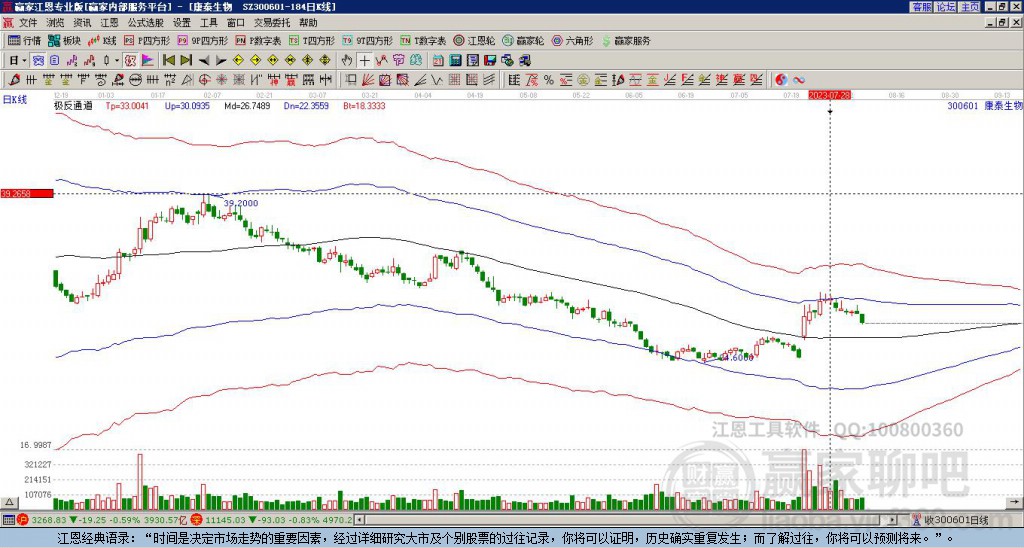The width and height of the screenshot is (1024, 548).
Task: Click the triangle ruler icon
Action: [x=187, y=80]
